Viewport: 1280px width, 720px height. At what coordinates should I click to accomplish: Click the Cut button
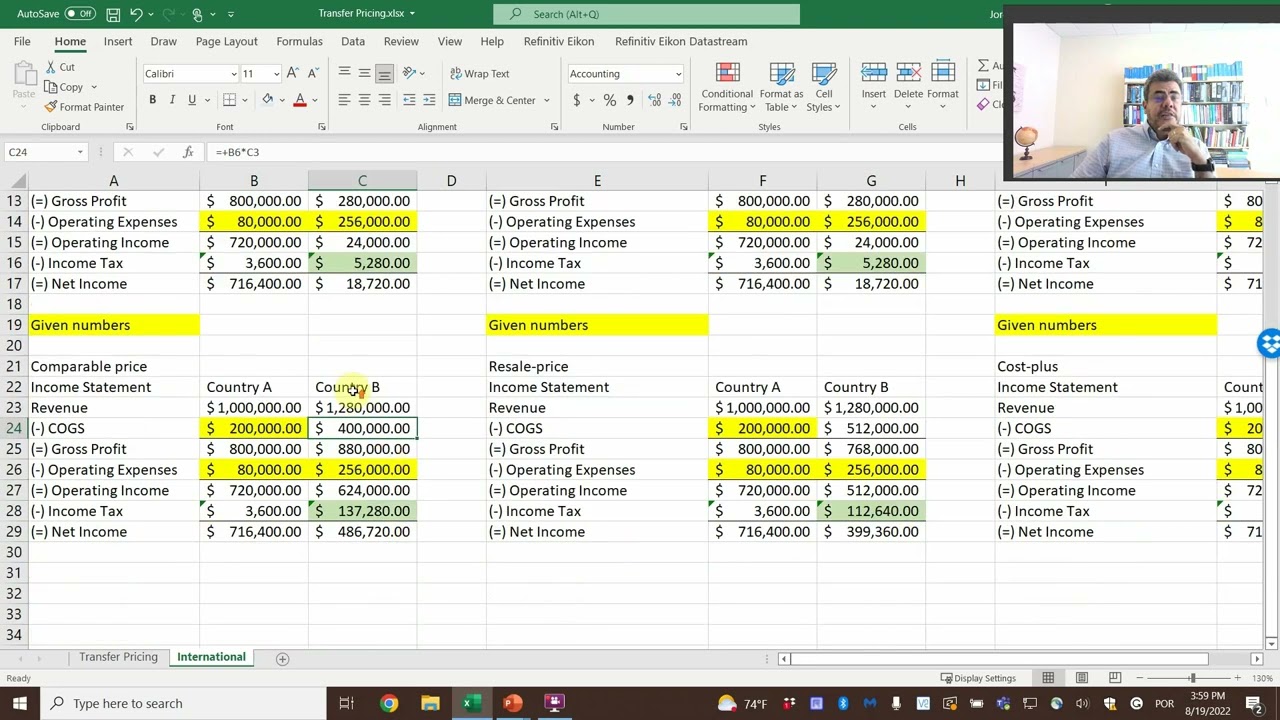pyautogui.click(x=60, y=67)
